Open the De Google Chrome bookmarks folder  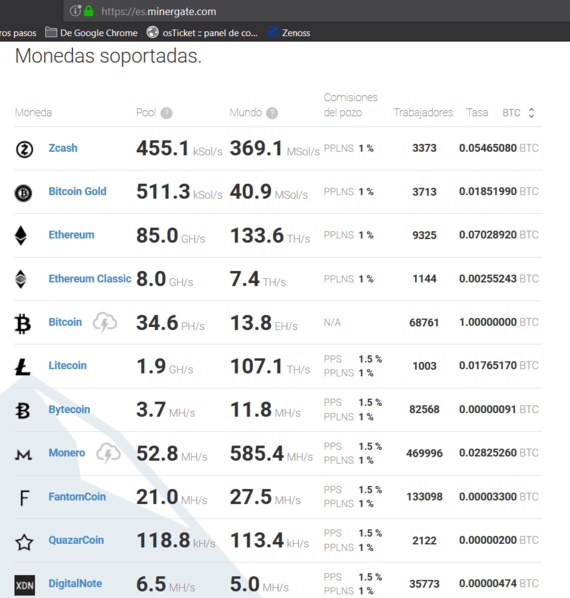[91, 33]
